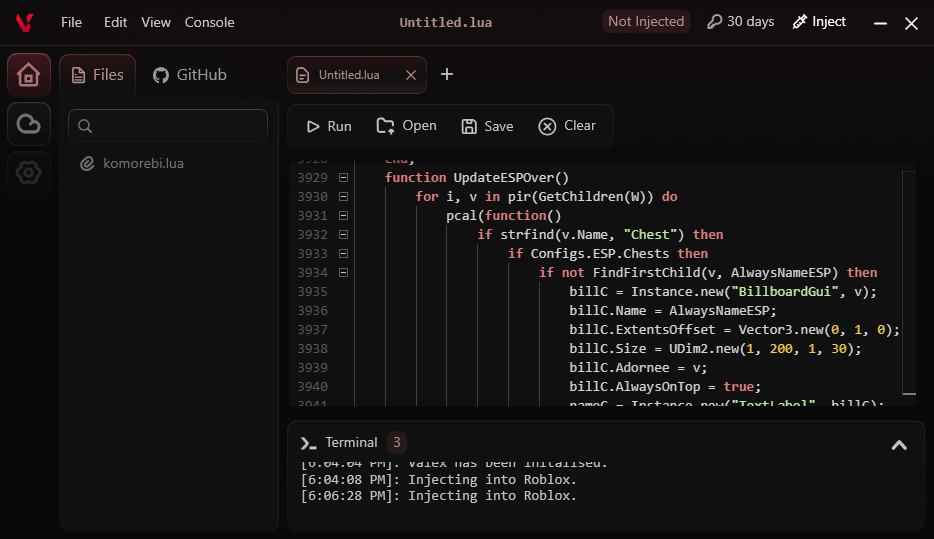Focus the file search field

(x=168, y=126)
